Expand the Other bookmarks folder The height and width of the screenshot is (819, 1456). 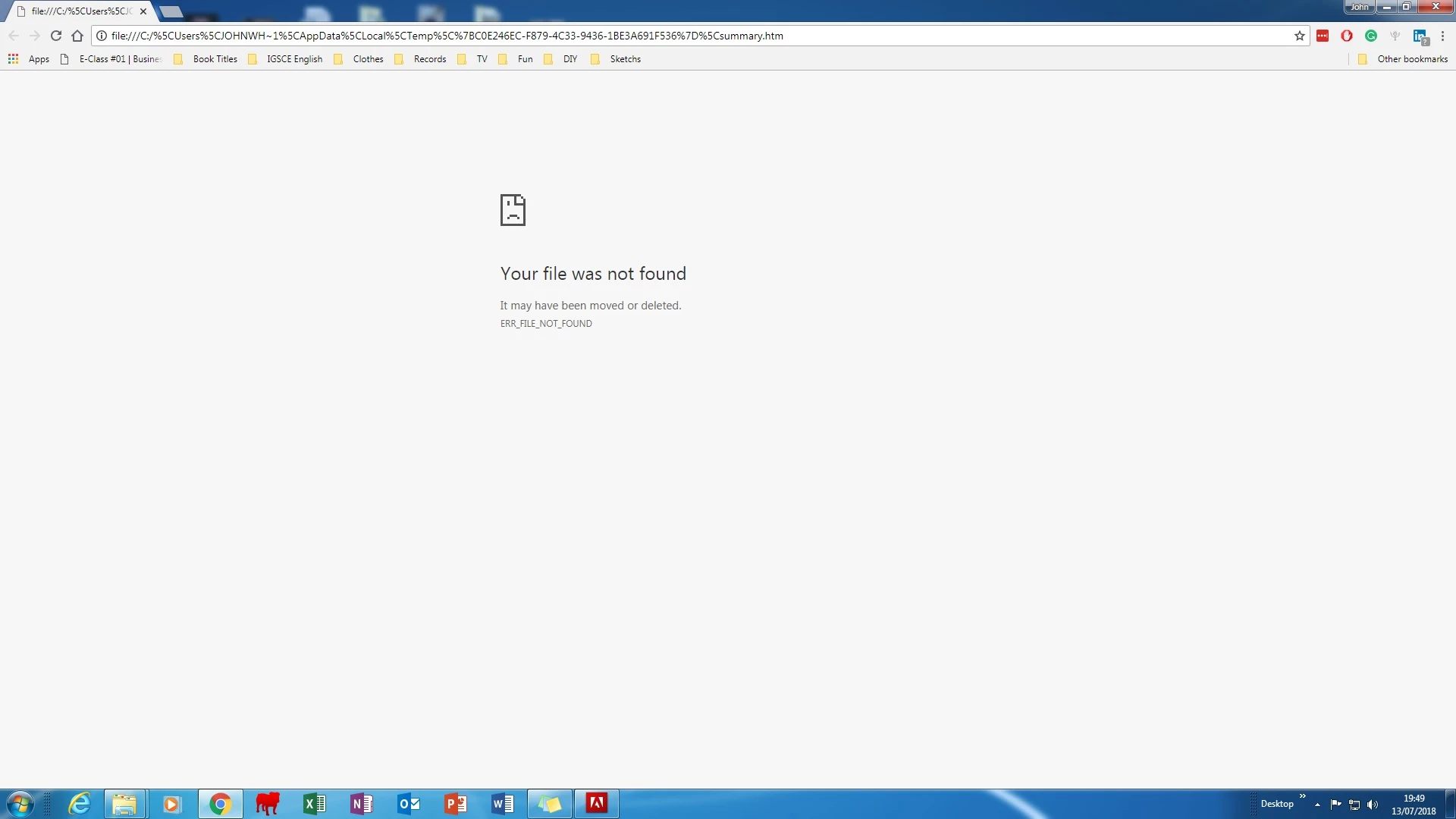click(1404, 59)
